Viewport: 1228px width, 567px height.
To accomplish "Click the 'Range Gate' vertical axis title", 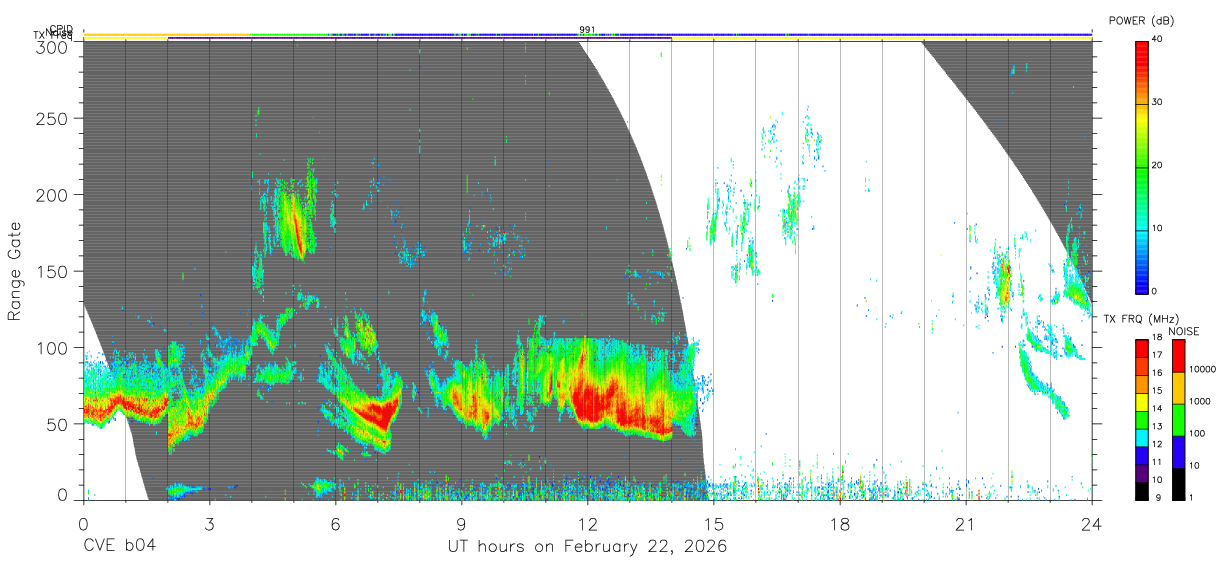I will pyautogui.click(x=14, y=271).
